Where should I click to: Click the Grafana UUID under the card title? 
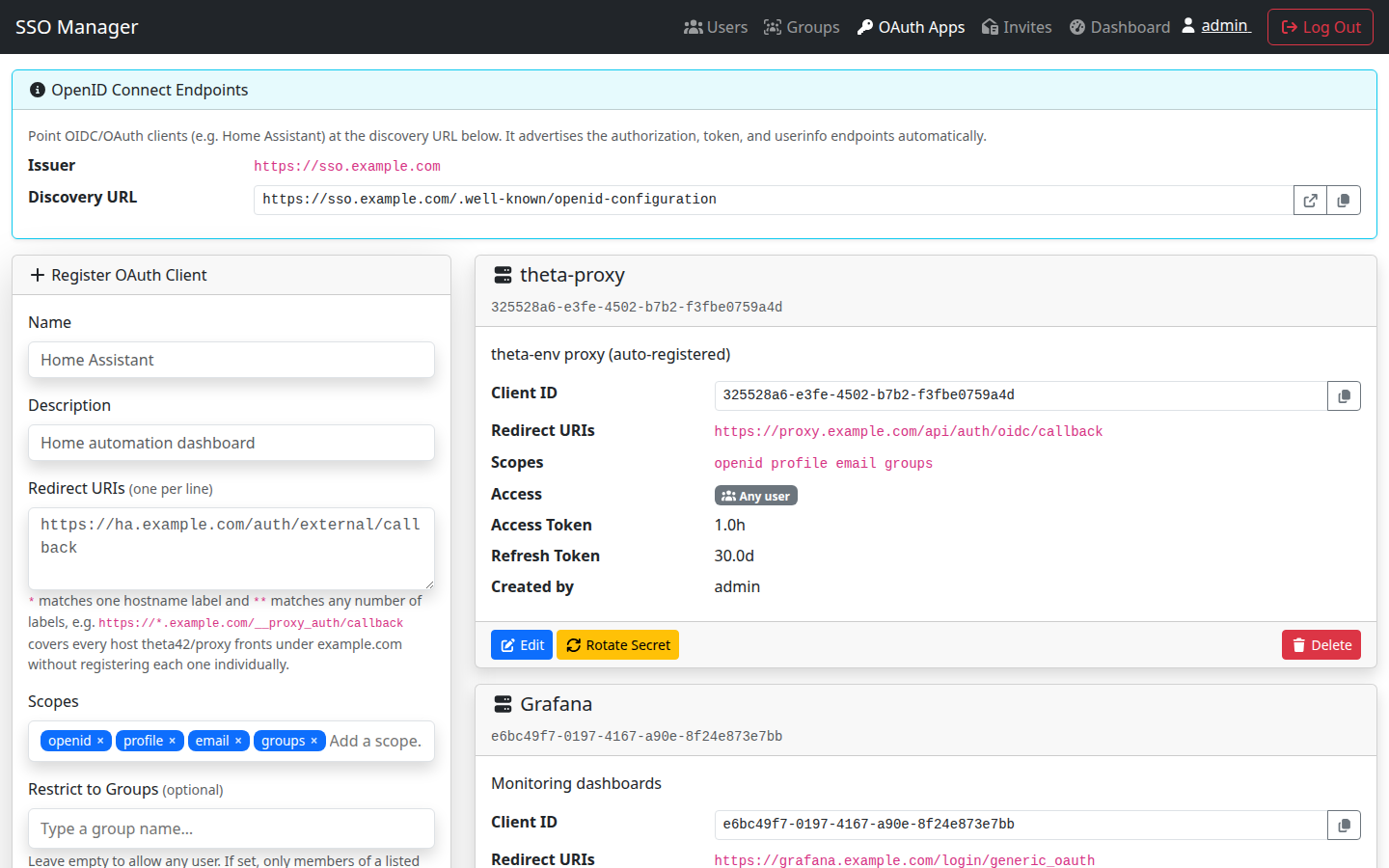coord(637,736)
